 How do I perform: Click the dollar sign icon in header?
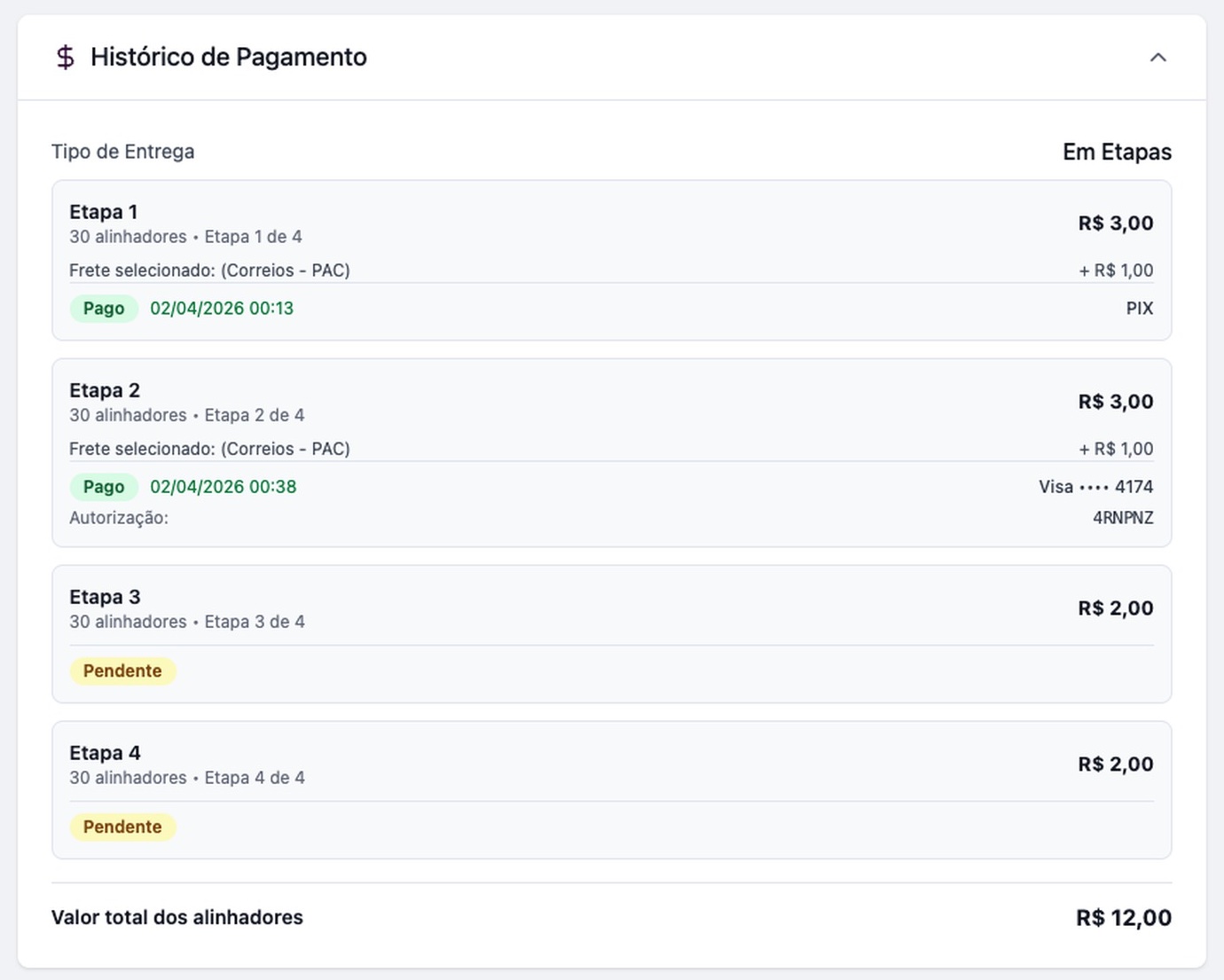click(x=65, y=58)
